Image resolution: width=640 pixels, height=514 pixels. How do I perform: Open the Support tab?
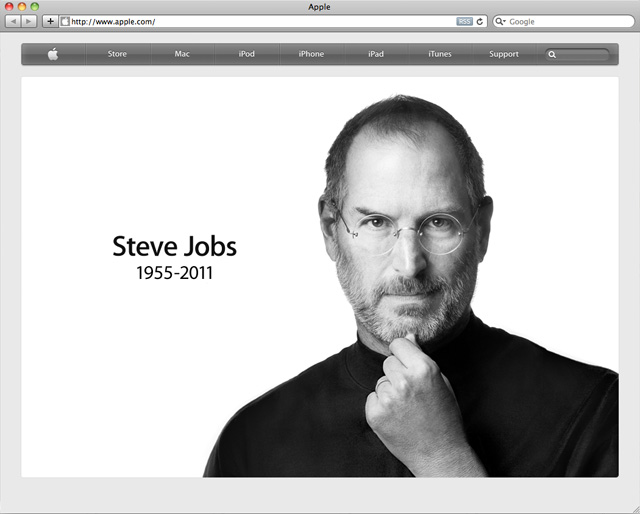tap(504, 54)
